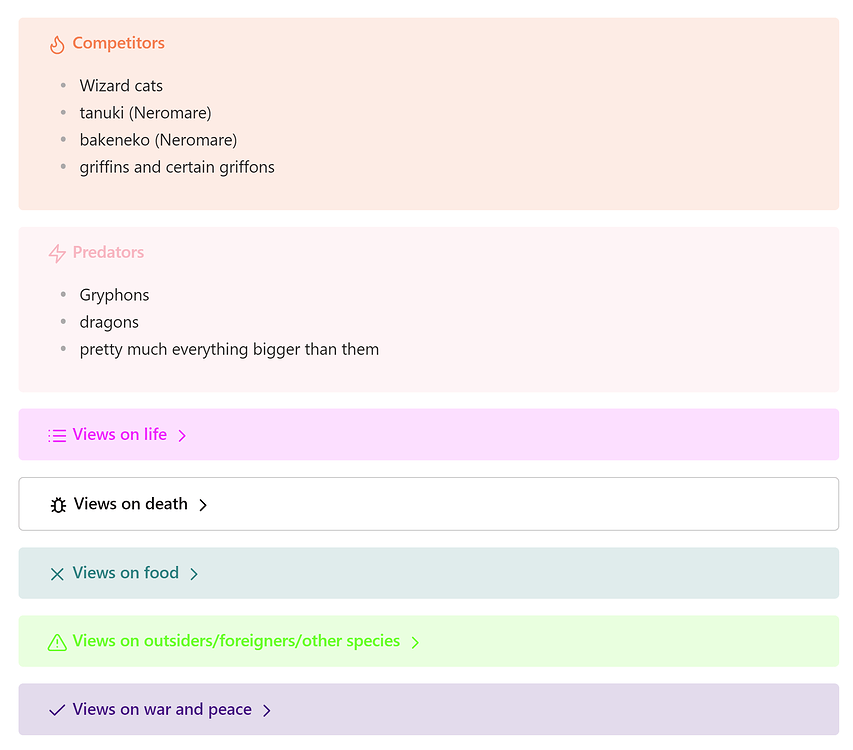This screenshot has height=750, width=853.
Task: Click the warning triangle icon for outsiders views
Action: coord(57,642)
